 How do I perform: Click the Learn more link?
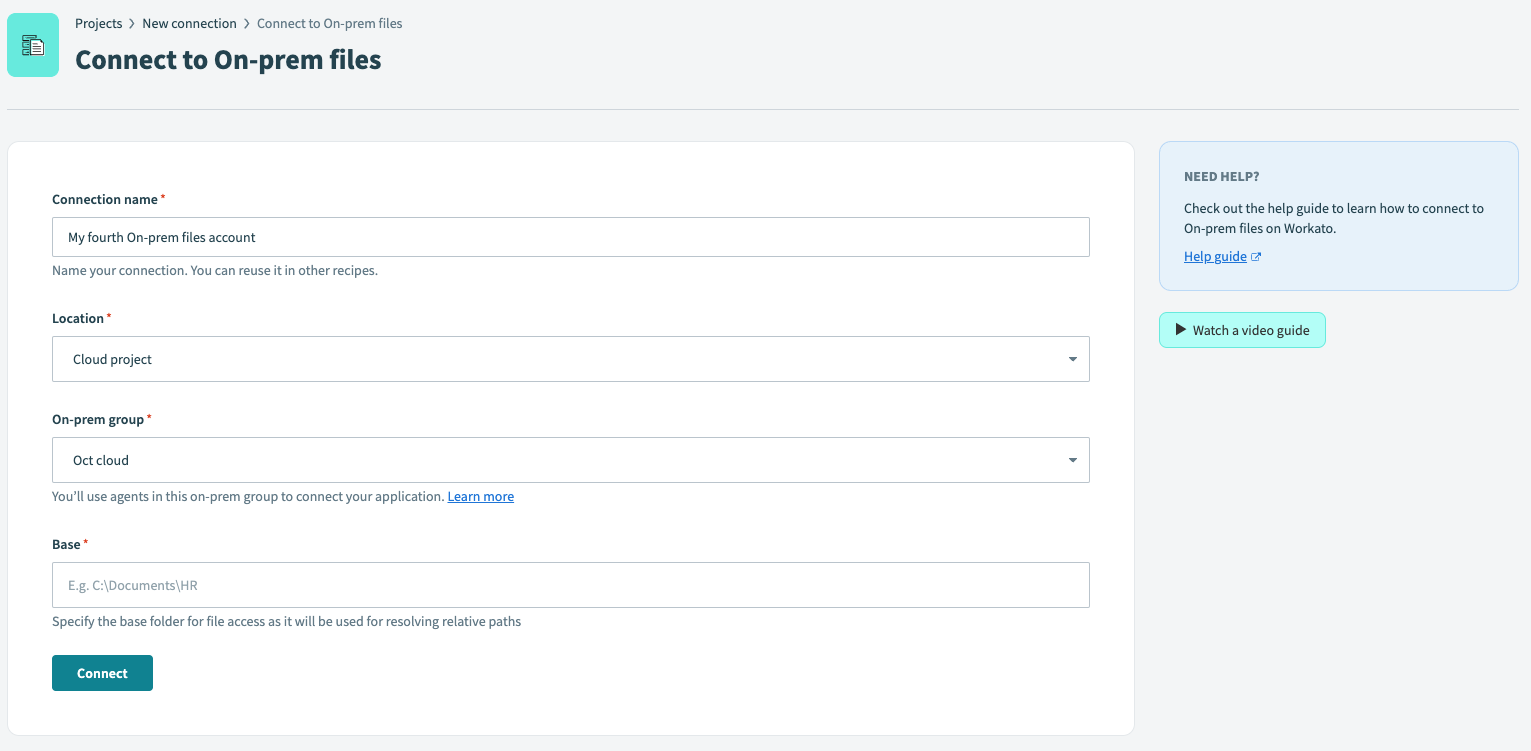[x=480, y=496]
